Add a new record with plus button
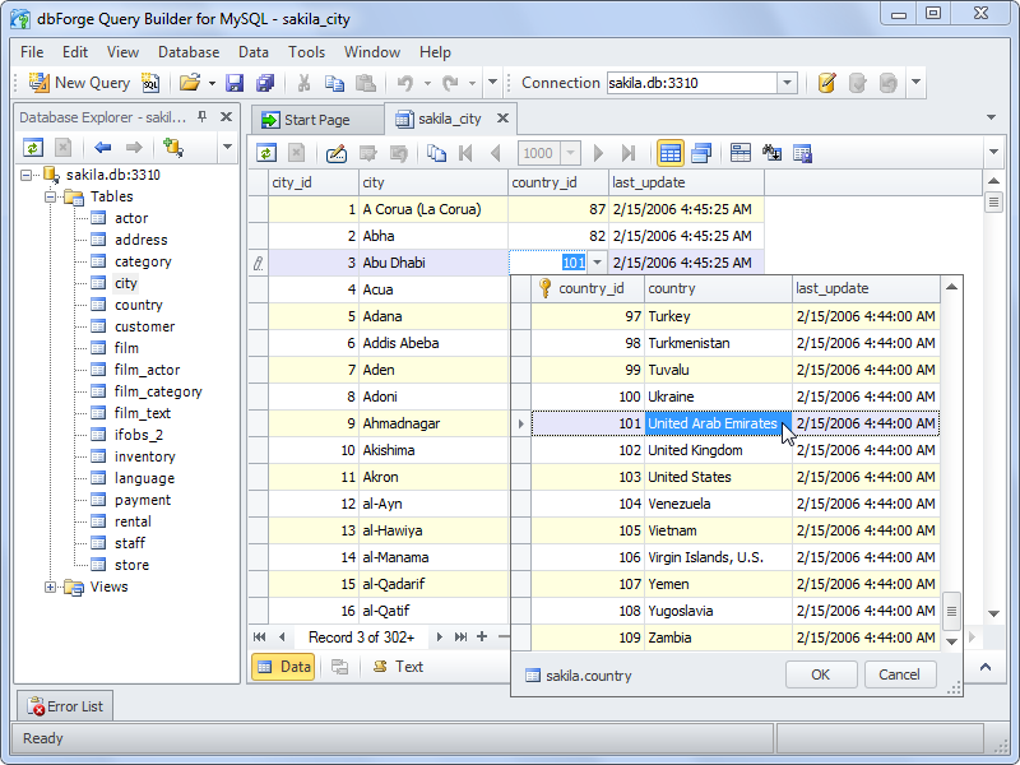The height and width of the screenshot is (765, 1020). click(482, 637)
